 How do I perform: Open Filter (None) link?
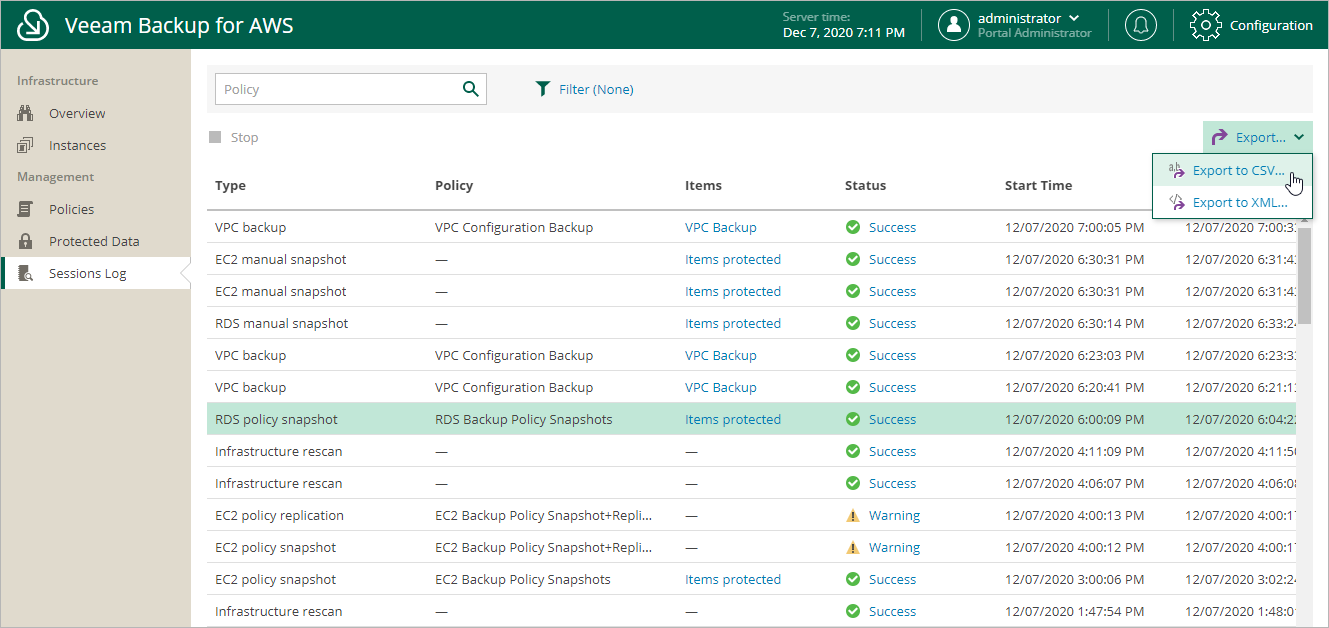coord(596,89)
